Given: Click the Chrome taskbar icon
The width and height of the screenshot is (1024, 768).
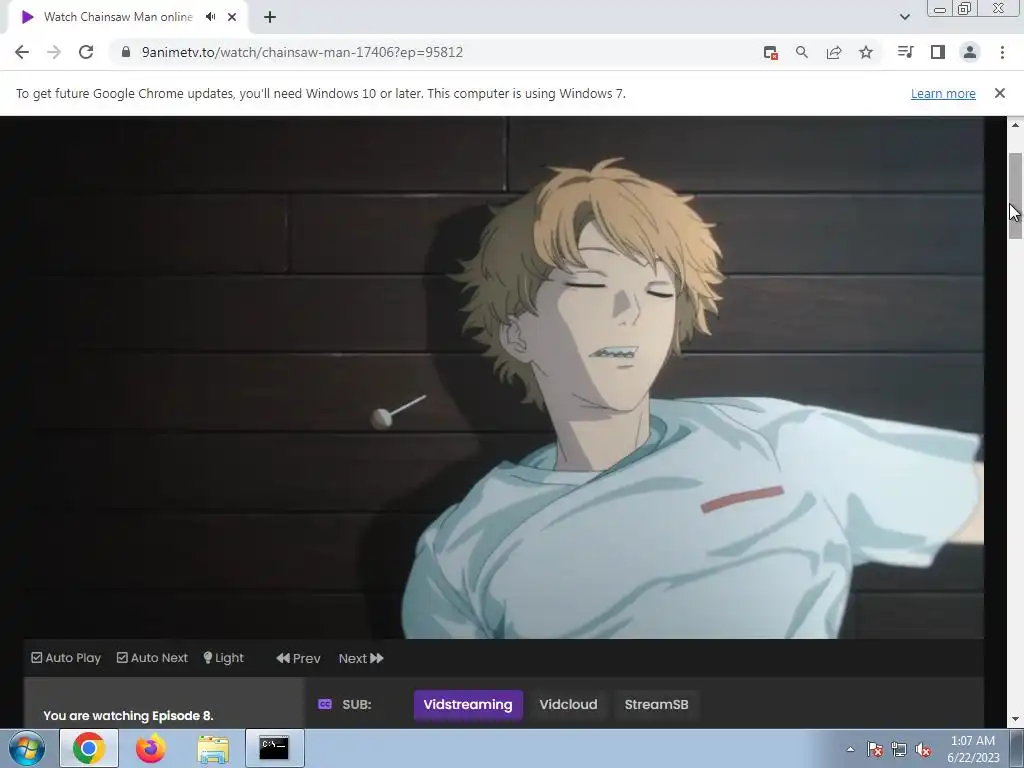Looking at the screenshot, I should [x=89, y=748].
